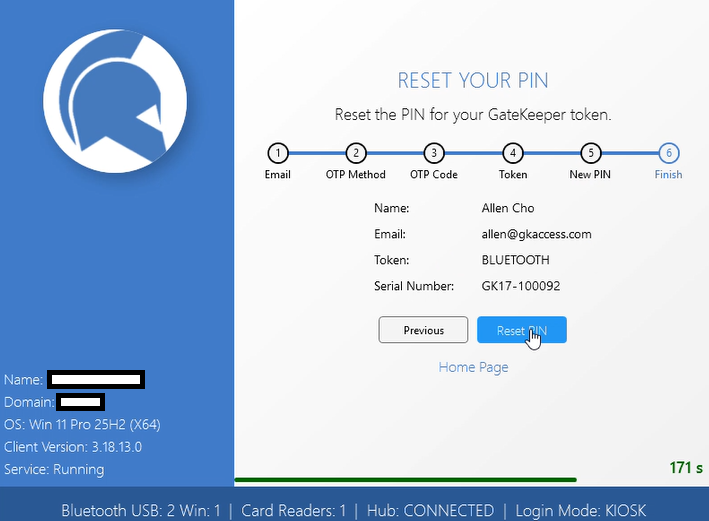Select step 2 OTP Method circle
709x521 pixels.
click(356, 153)
